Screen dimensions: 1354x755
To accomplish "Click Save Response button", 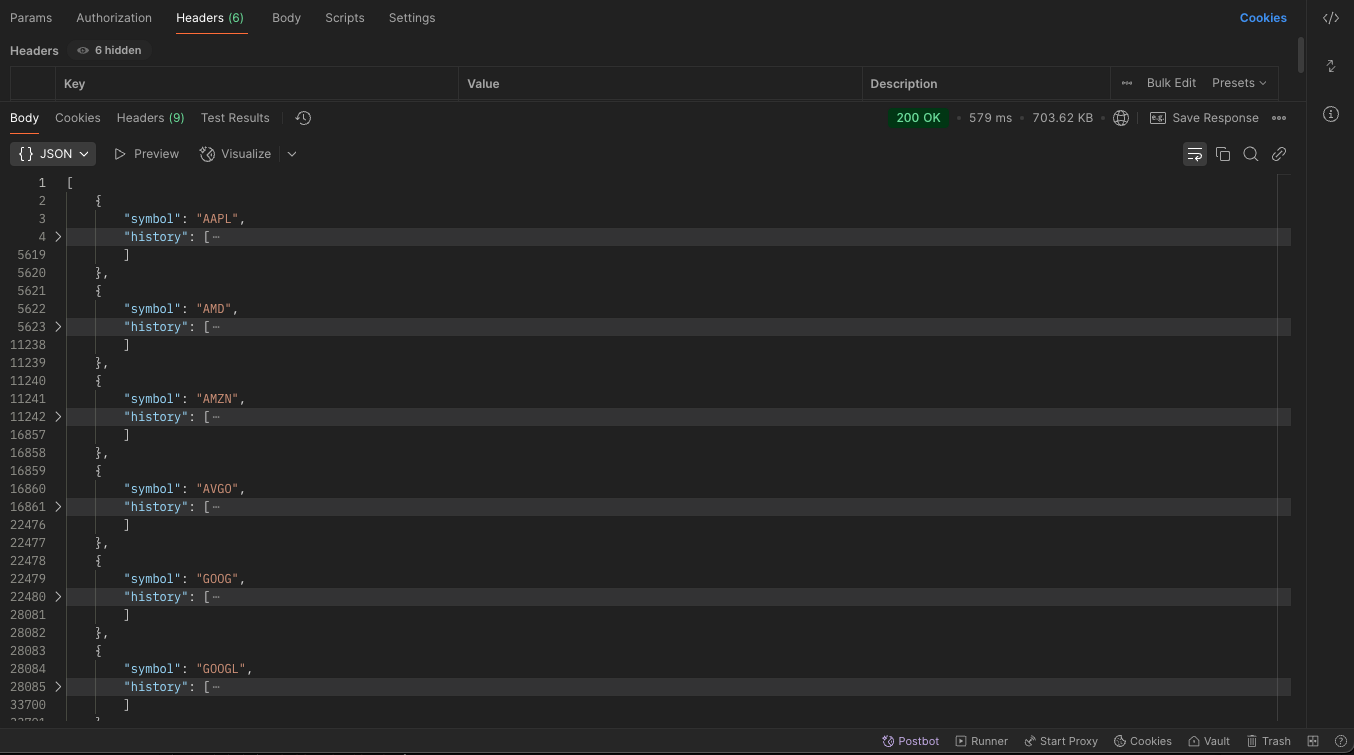I will coord(1204,118).
